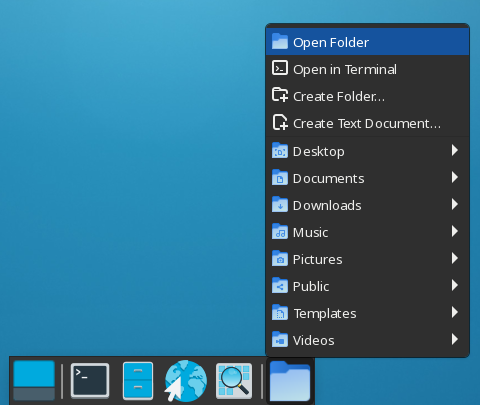Click the terminal icon beside Open in Terminal
Image resolution: width=480 pixels, height=405 pixels.
click(x=280, y=68)
